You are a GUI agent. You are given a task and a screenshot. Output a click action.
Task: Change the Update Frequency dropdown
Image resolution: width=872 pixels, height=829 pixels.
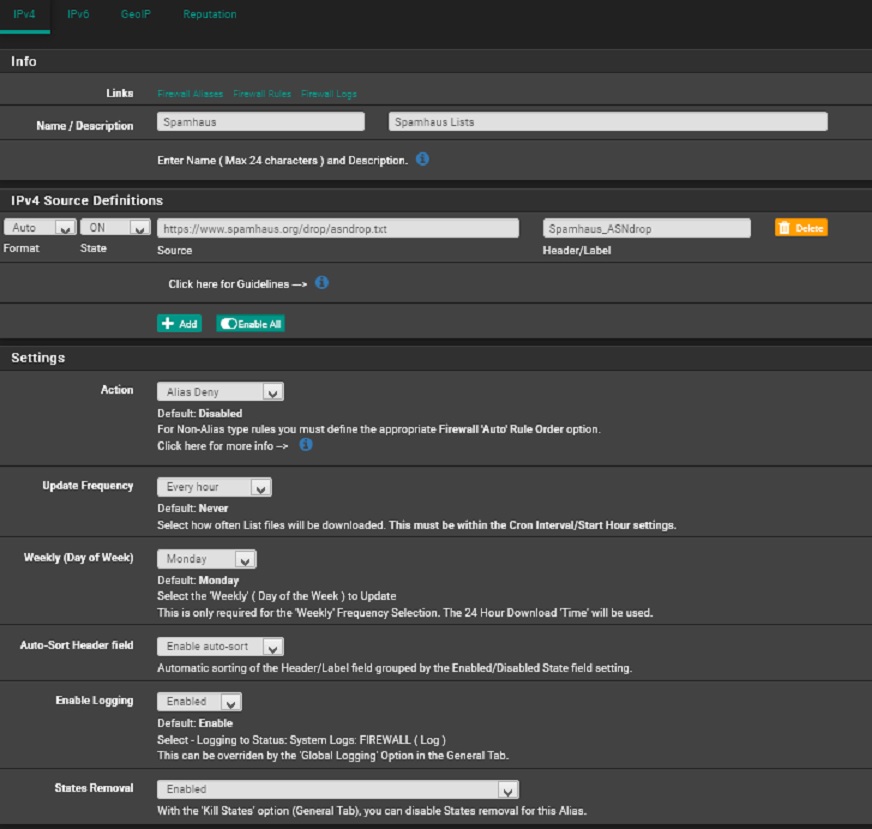click(214, 487)
